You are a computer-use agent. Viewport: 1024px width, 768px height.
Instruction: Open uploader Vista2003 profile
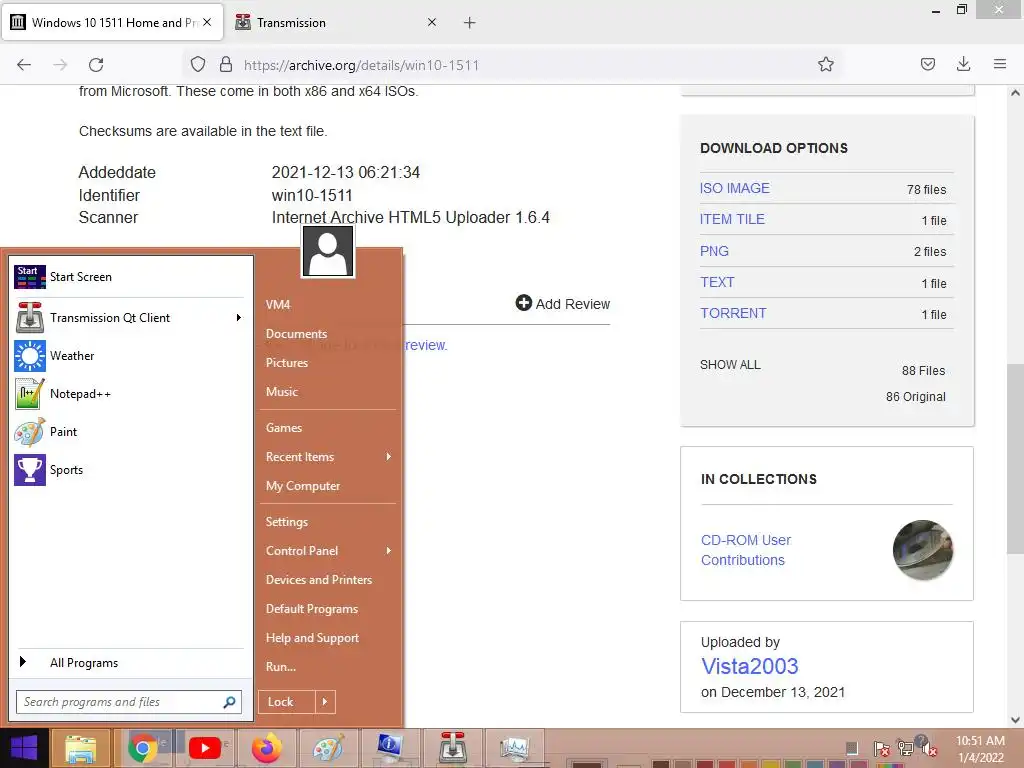tap(749, 666)
